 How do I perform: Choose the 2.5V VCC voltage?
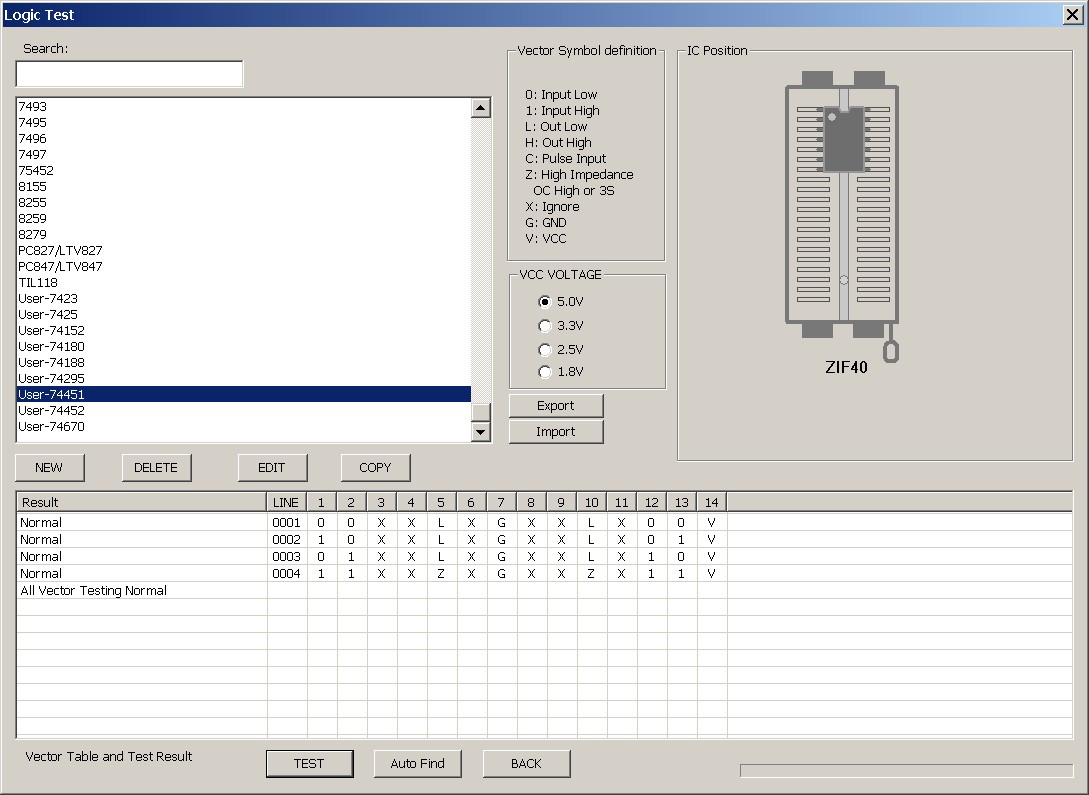tap(545, 350)
